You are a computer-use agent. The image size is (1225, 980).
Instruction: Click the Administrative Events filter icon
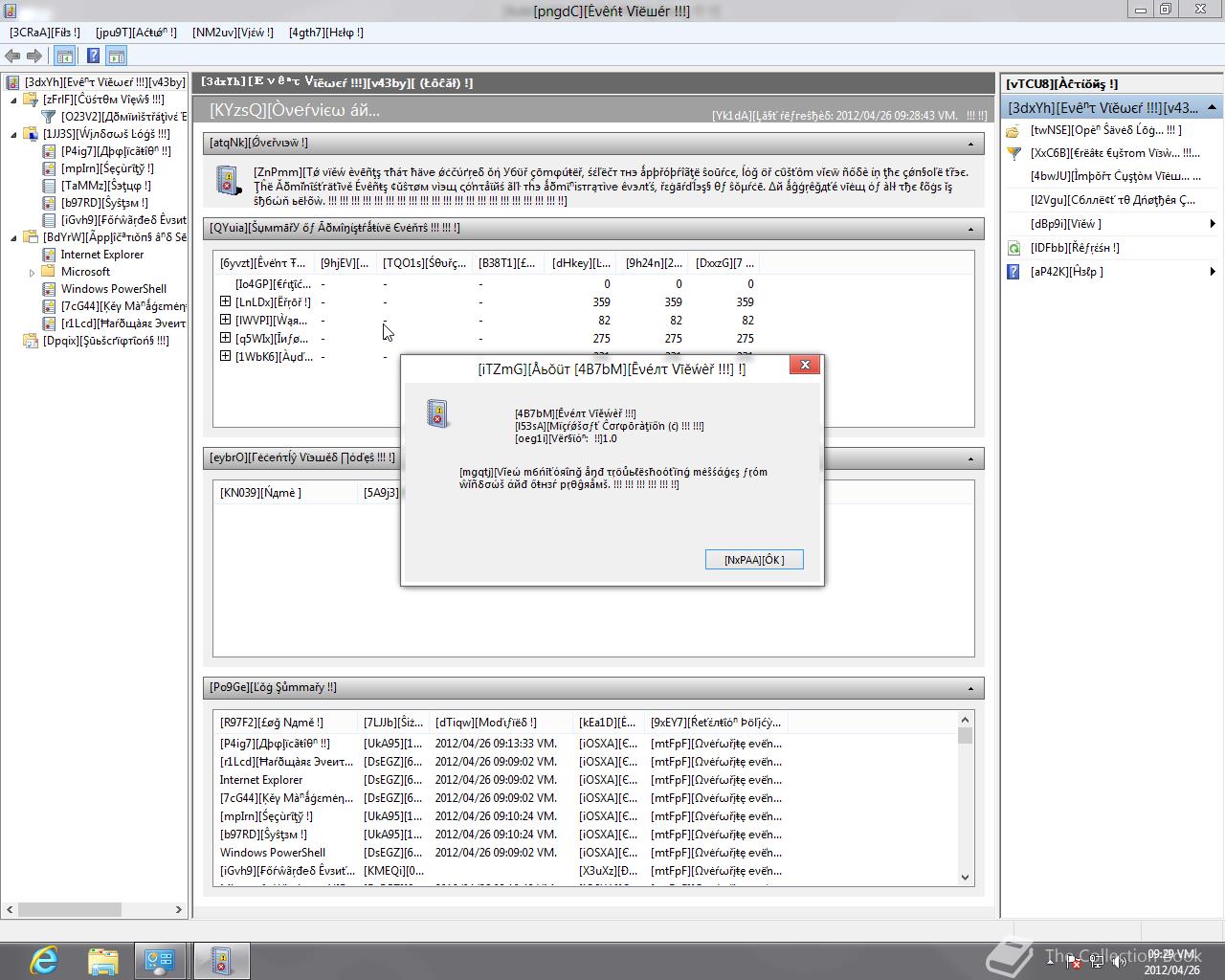49,117
